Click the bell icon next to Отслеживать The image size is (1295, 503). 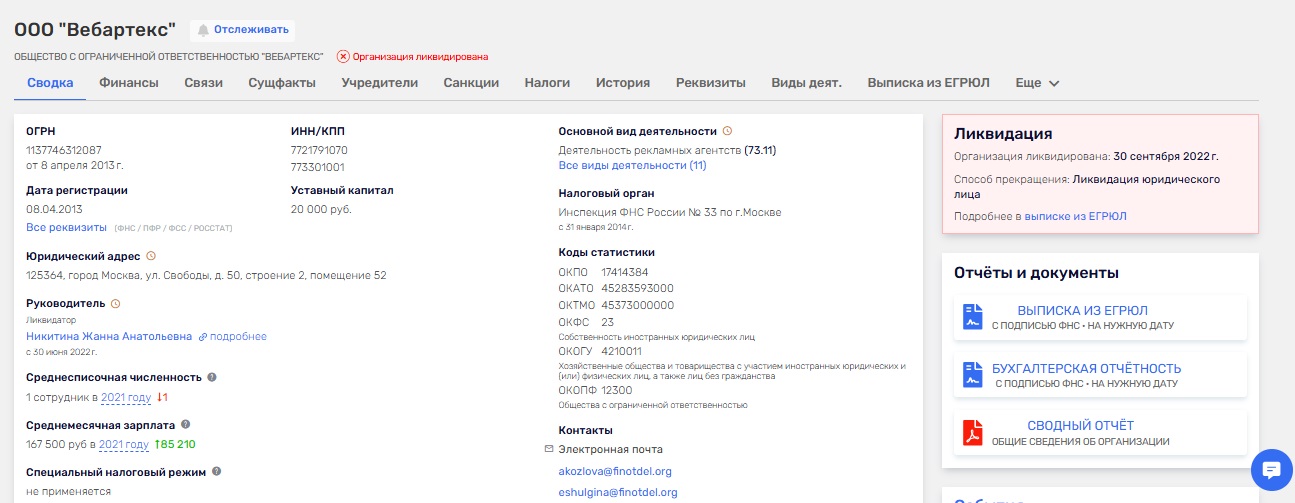click(x=203, y=30)
